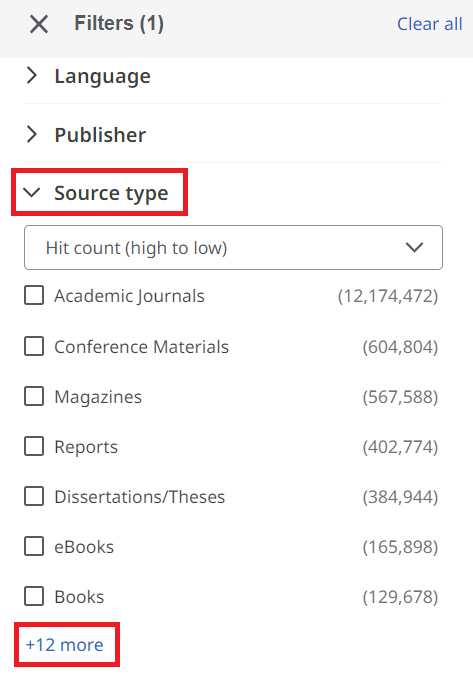Viewport: 473px width, 677px height.
Task: Click the Language heading label
Action: point(103,76)
